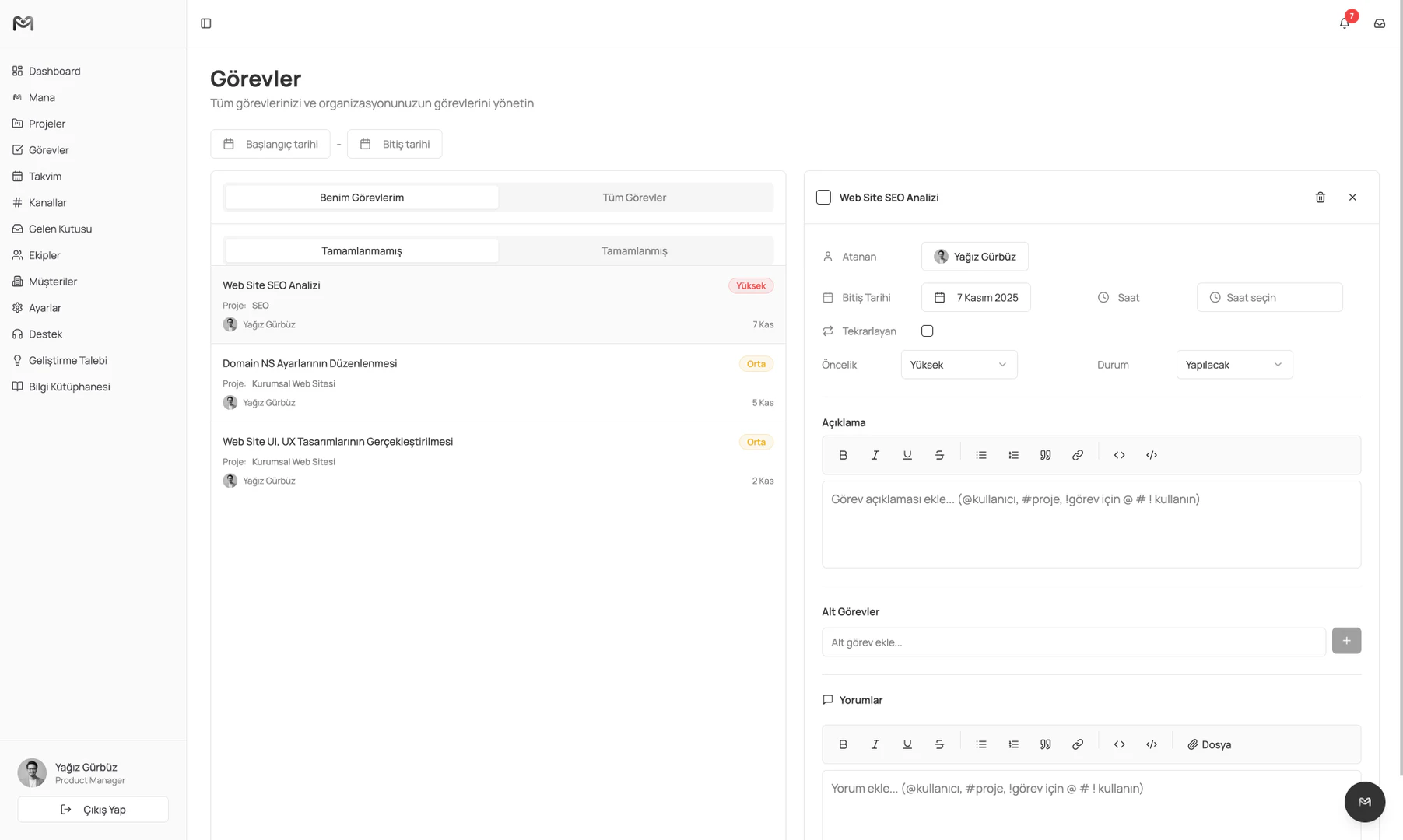
Task: Click the Çıkış Yap button
Action: [x=93, y=809]
